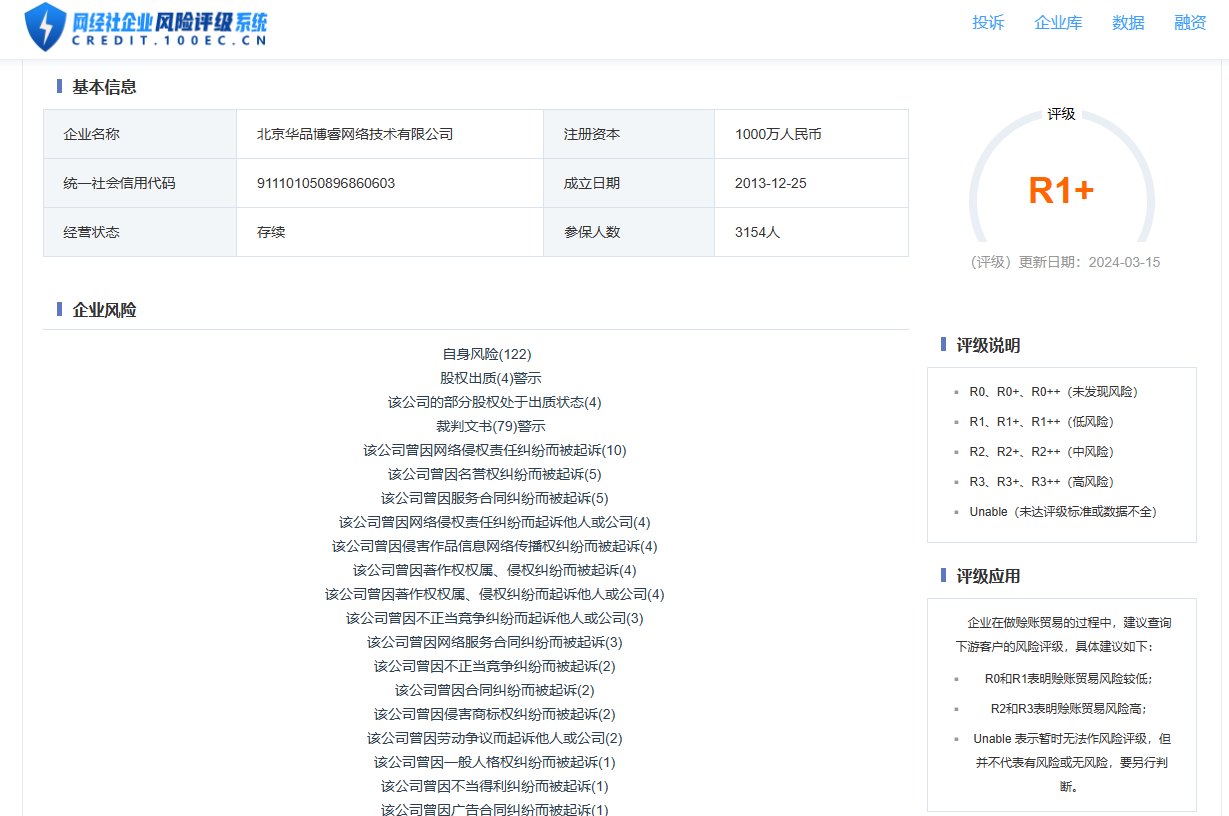Click 该公司曾因网络侵权责任纠纷而起诉他人或公司(4)

495,522
